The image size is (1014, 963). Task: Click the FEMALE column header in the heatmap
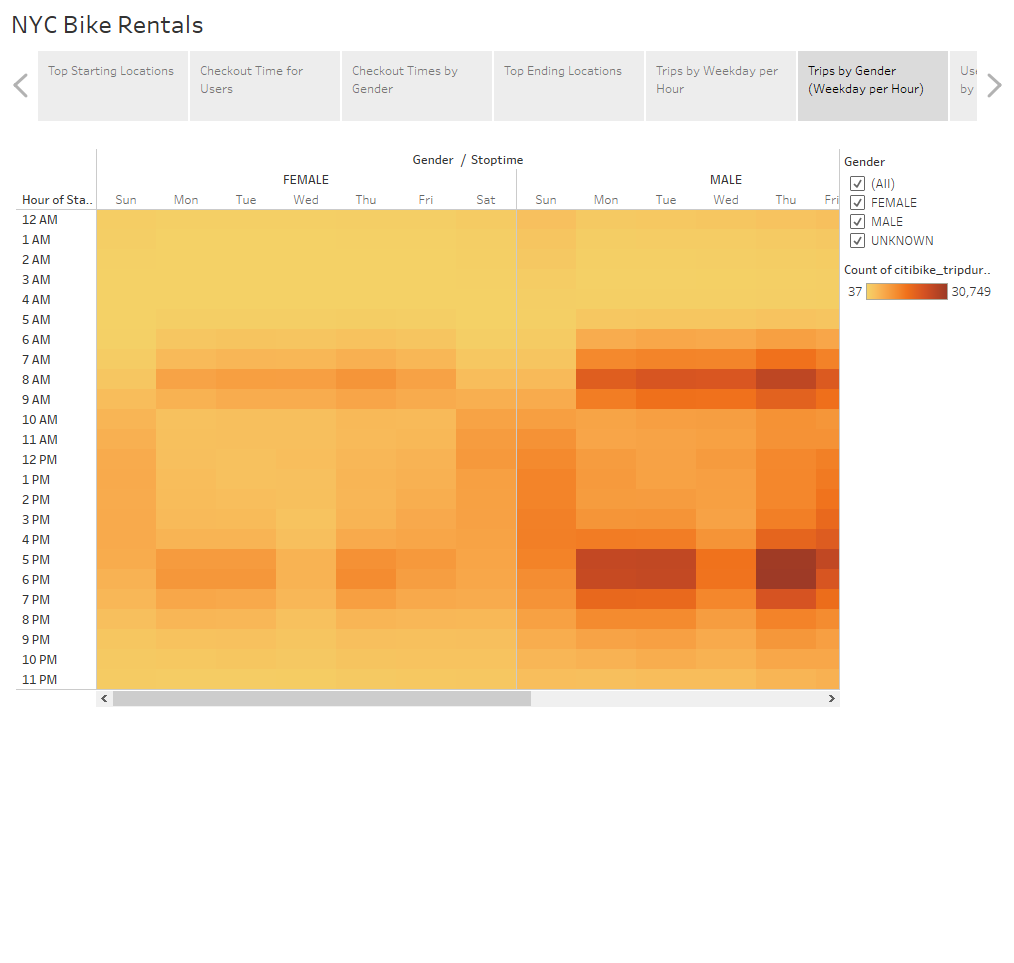click(305, 180)
